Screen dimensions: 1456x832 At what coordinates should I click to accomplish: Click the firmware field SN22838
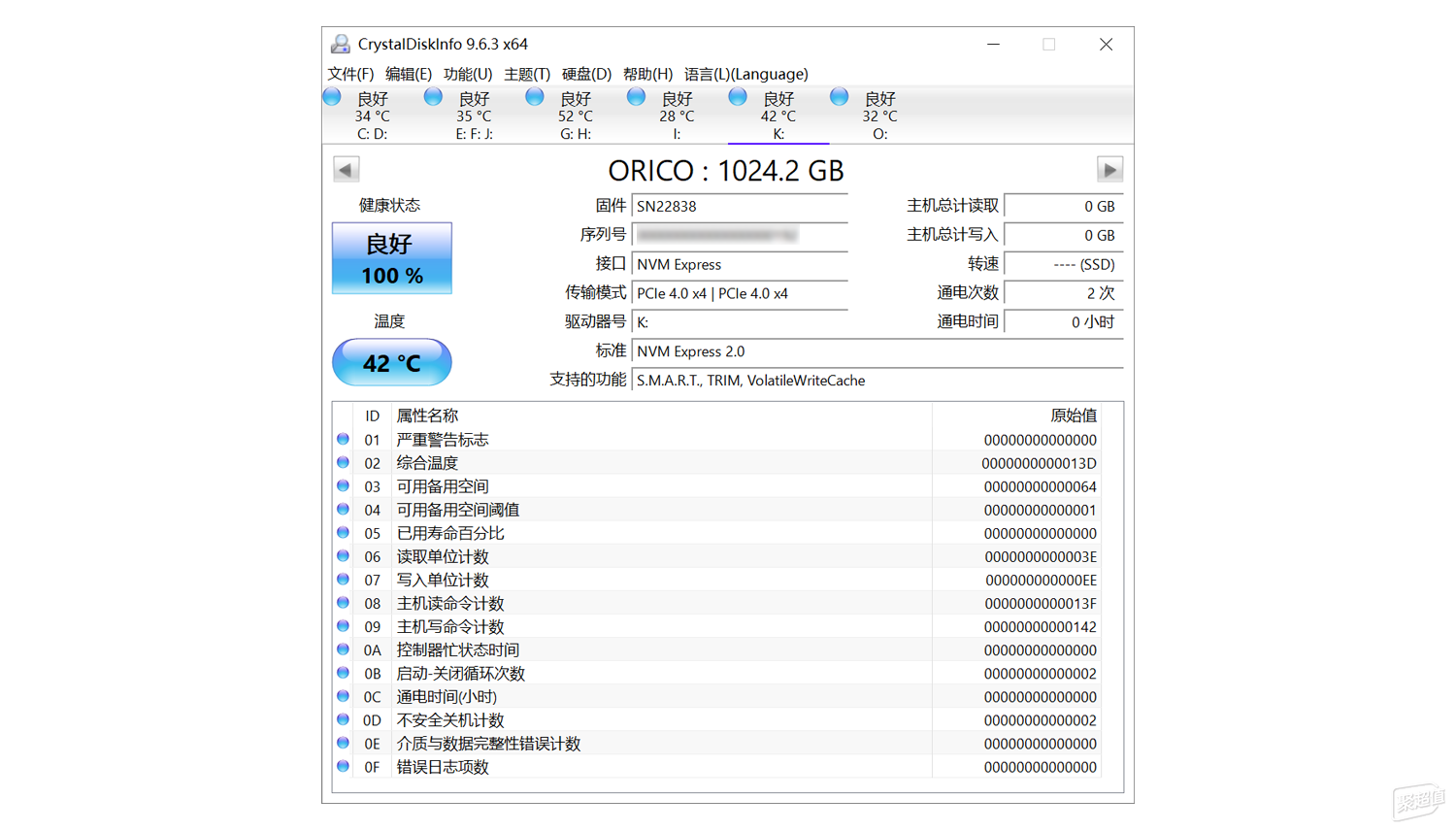[x=740, y=206]
